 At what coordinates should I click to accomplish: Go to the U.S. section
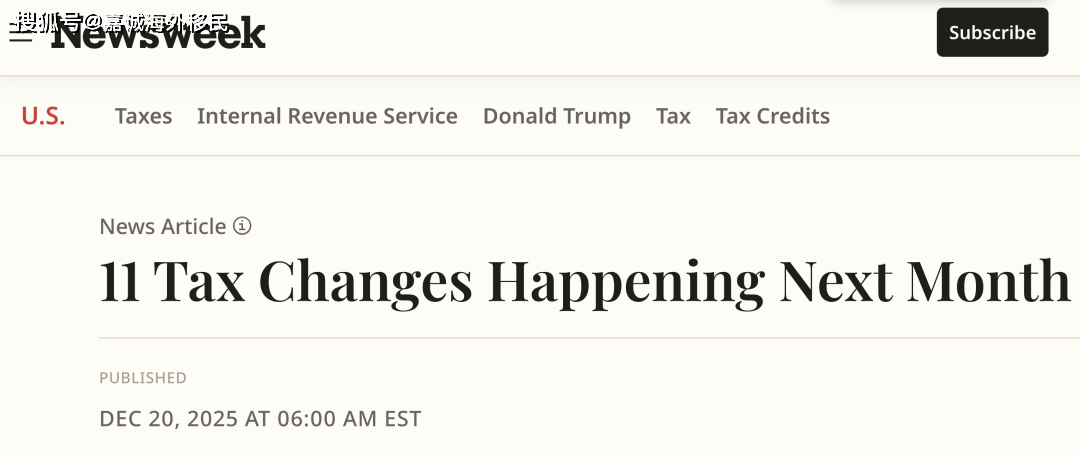point(43,116)
